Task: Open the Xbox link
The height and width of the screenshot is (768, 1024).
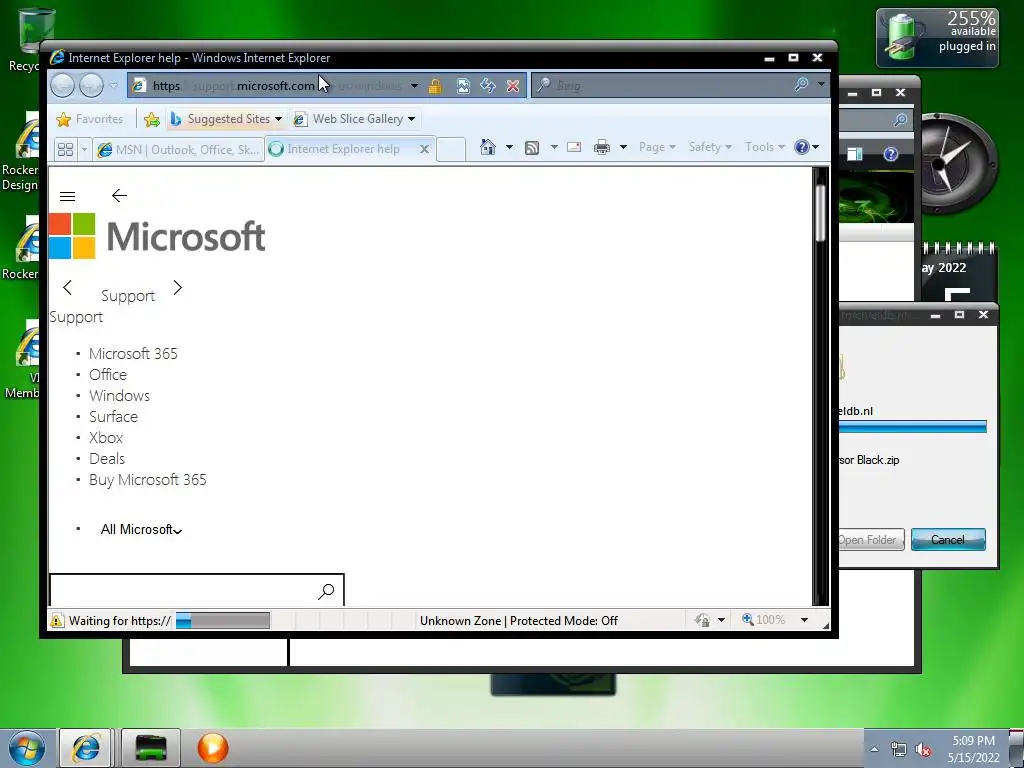Action: point(106,438)
